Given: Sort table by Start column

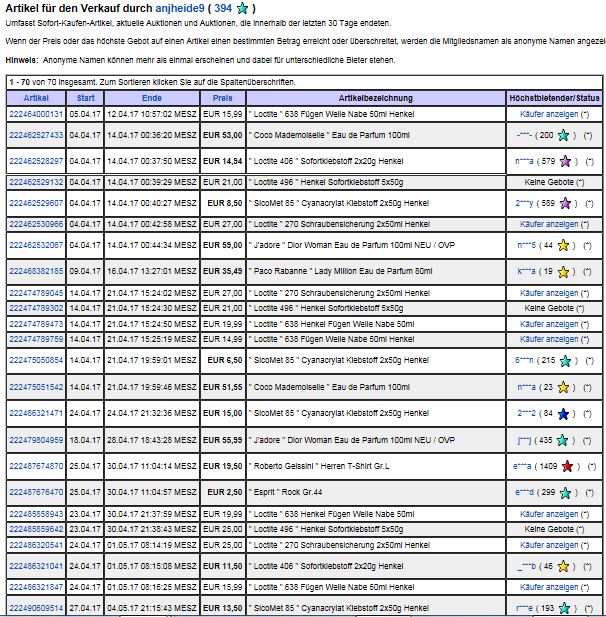Looking at the screenshot, I should (85, 98).
